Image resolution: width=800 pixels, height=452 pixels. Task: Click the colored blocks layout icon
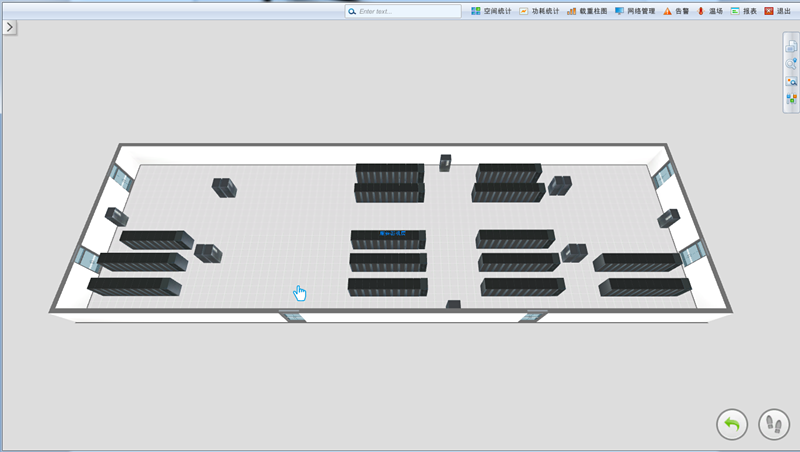click(x=791, y=98)
